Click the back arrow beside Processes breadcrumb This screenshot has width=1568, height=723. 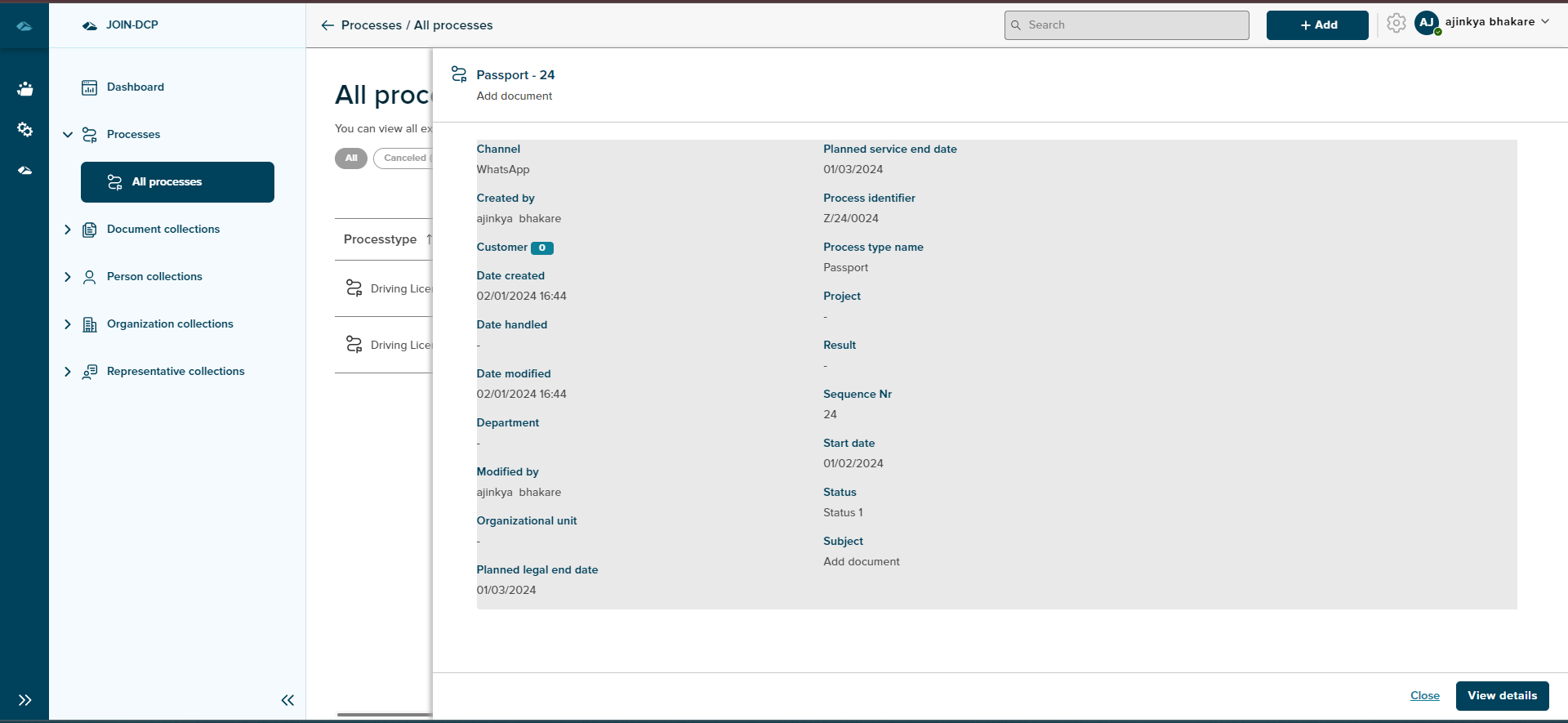coord(327,25)
